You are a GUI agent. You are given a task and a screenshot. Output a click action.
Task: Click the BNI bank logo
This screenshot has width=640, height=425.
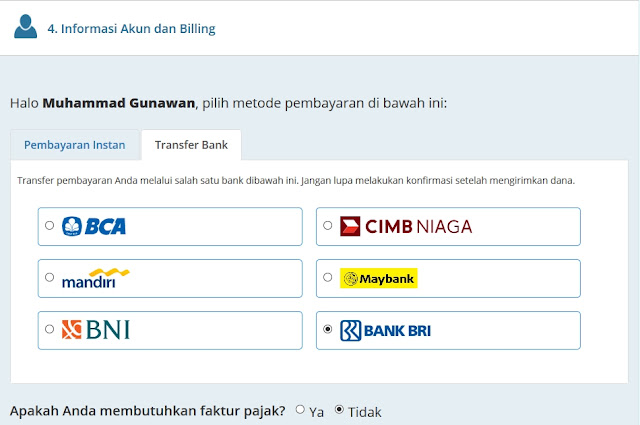click(x=96, y=330)
